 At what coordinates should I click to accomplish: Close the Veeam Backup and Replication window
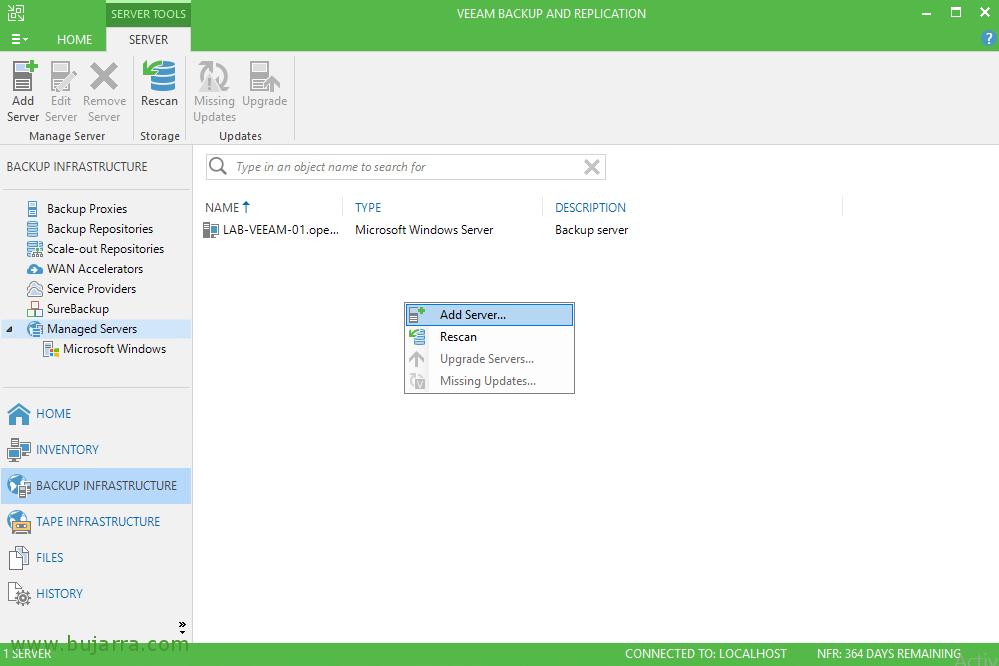(x=985, y=13)
